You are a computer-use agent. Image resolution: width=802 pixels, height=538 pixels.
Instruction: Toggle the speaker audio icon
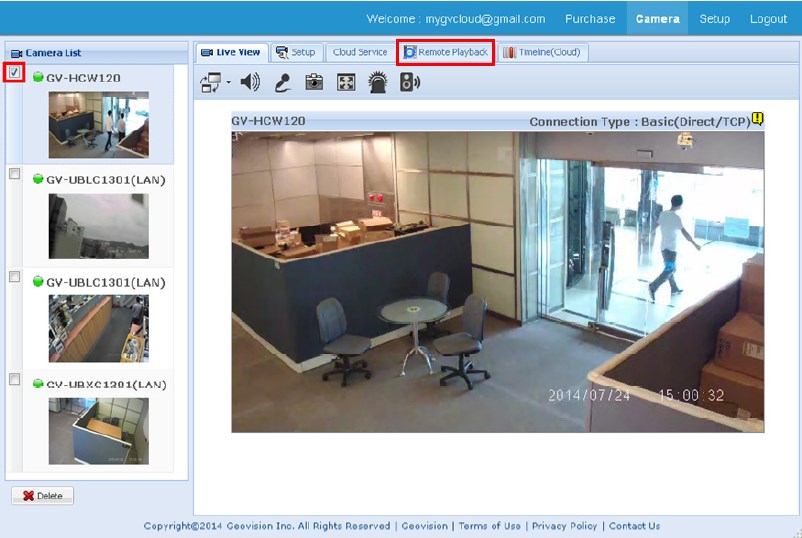[250, 82]
